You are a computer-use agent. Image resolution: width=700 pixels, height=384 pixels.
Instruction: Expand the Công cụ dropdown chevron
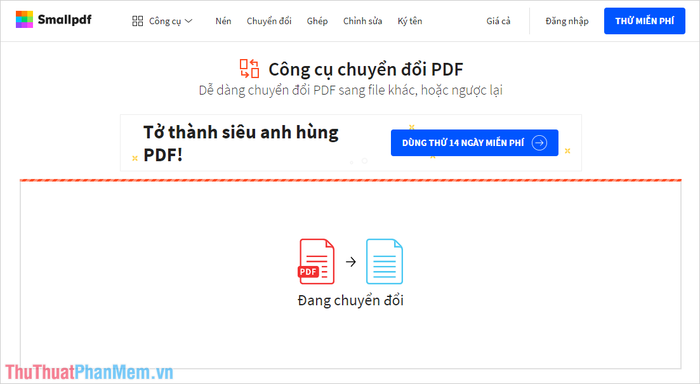click(x=188, y=21)
